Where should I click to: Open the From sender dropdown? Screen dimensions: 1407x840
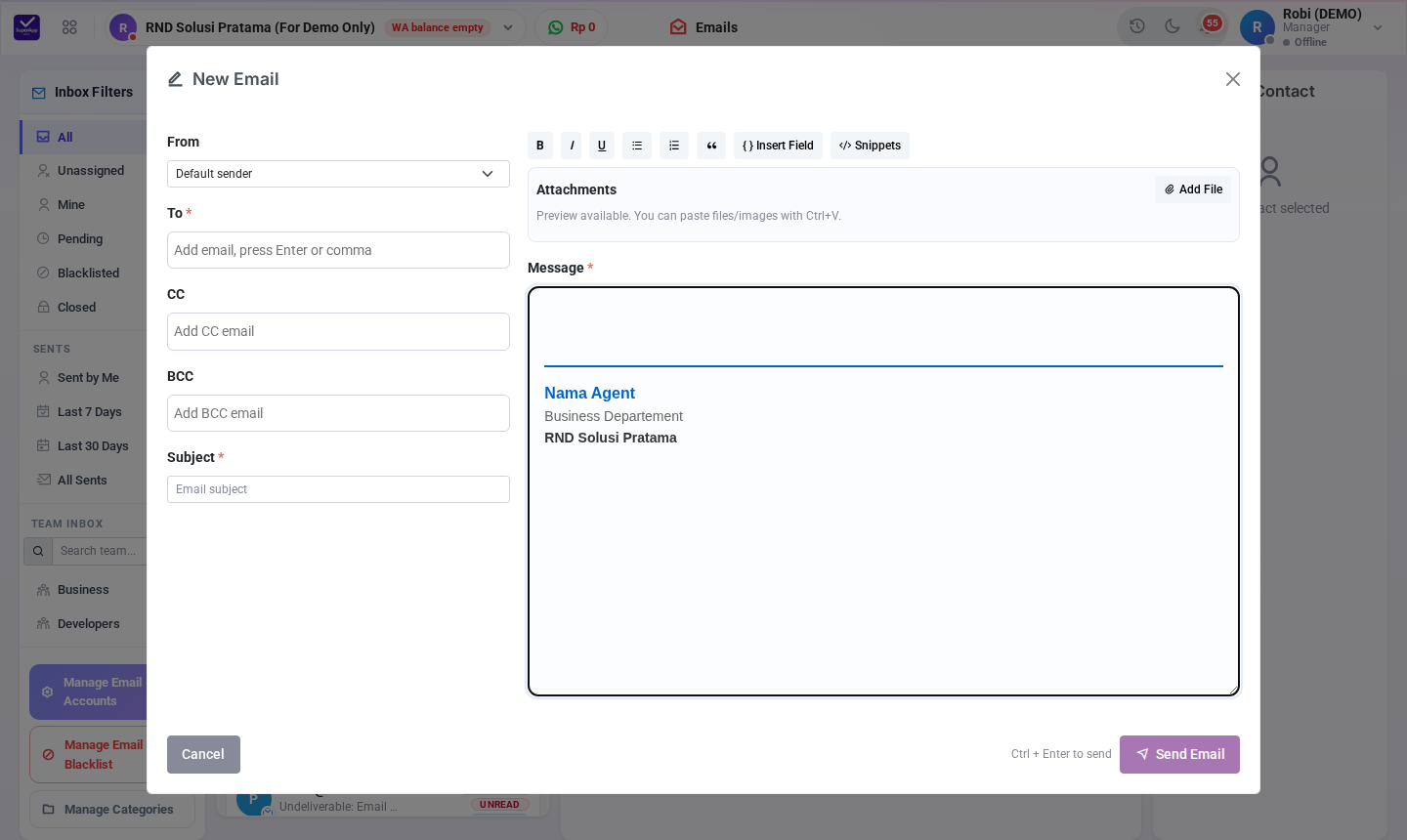click(x=338, y=174)
